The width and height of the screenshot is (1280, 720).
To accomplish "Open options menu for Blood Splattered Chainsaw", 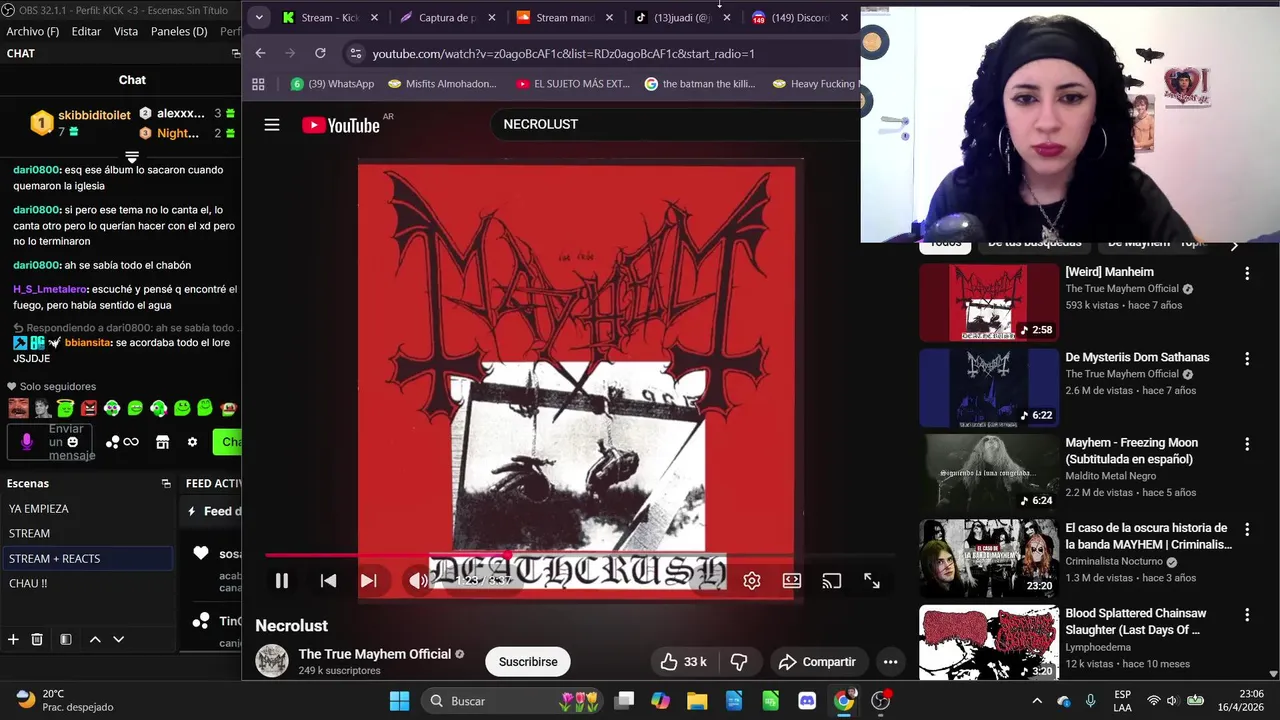I will (x=1247, y=614).
